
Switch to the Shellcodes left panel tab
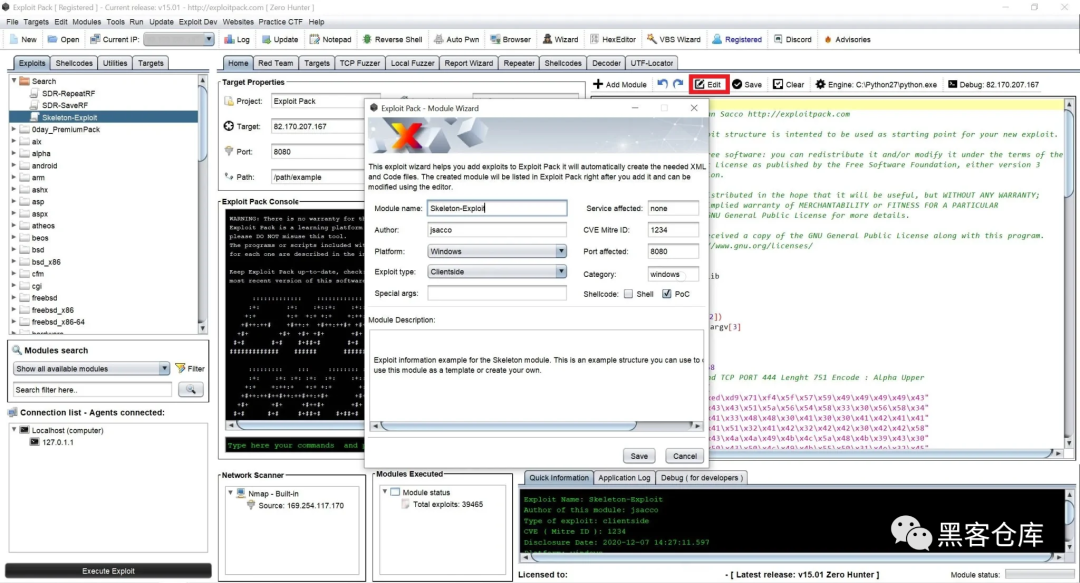pyautogui.click(x=74, y=63)
